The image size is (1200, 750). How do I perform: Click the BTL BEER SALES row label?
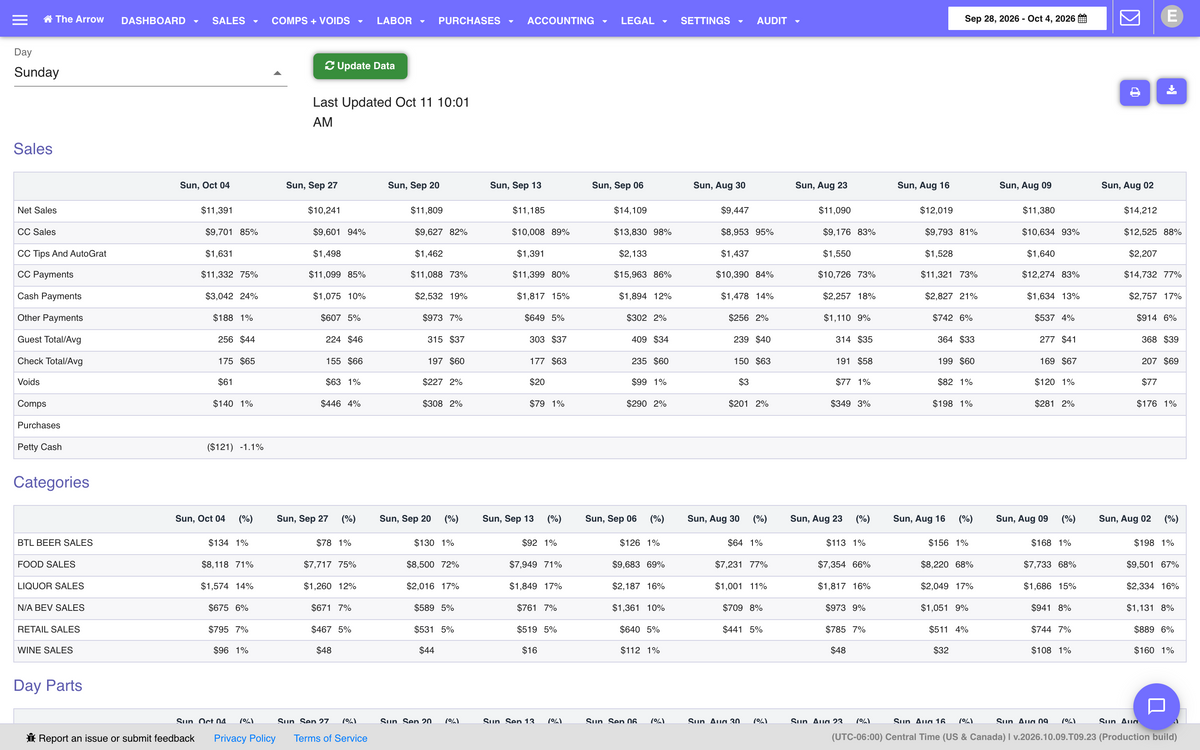(55, 543)
